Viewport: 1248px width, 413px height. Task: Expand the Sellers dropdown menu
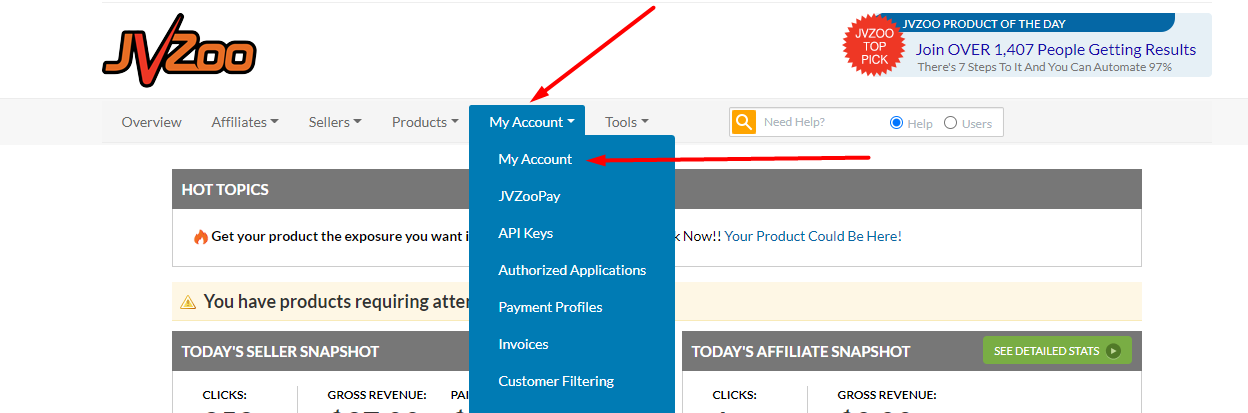[335, 122]
